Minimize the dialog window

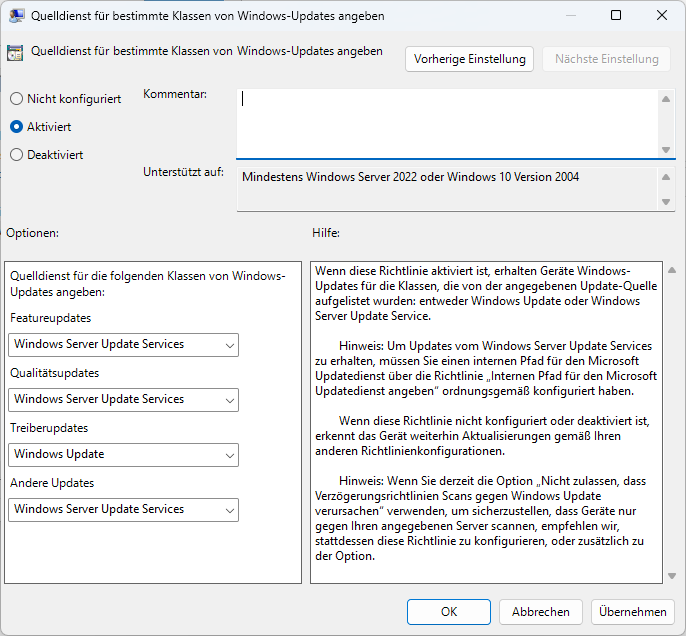570,15
